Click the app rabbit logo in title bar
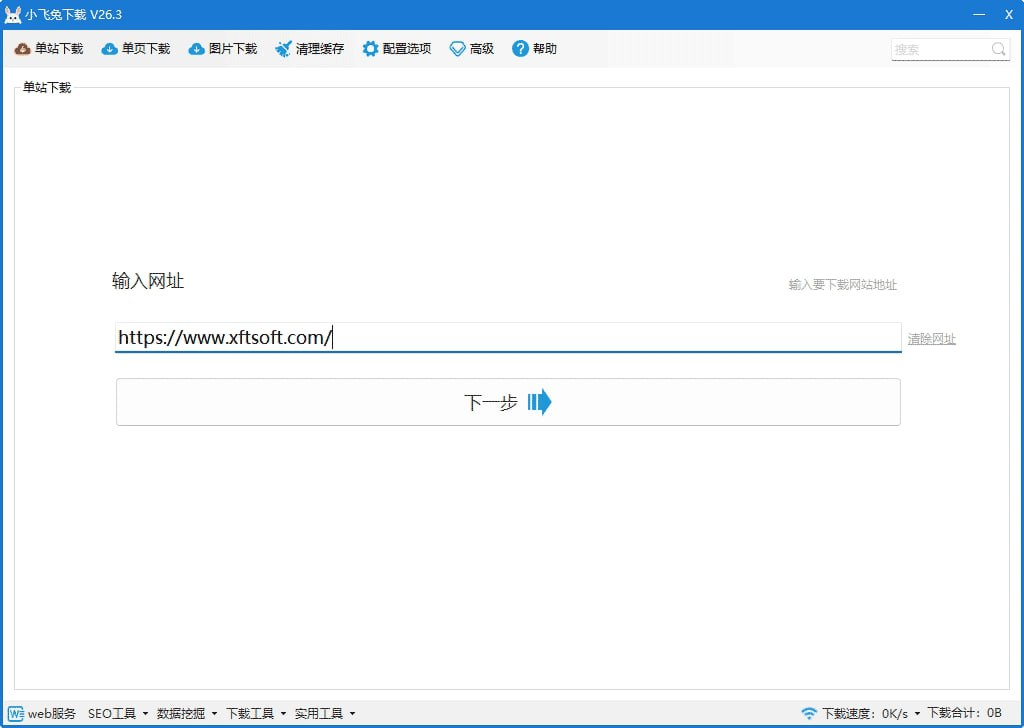Viewport: 1024px width, 728px height. point(13,15)
